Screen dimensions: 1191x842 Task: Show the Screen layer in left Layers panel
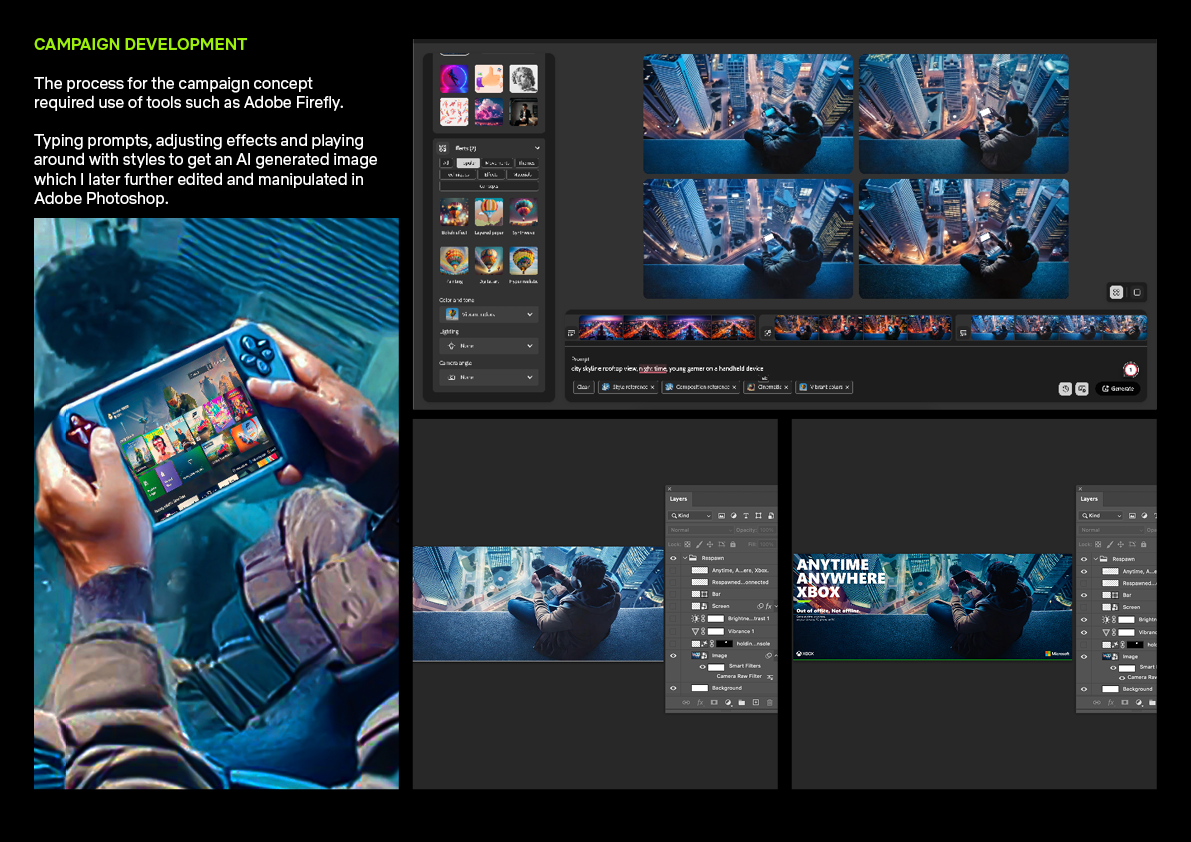click(x=673, y=606)
